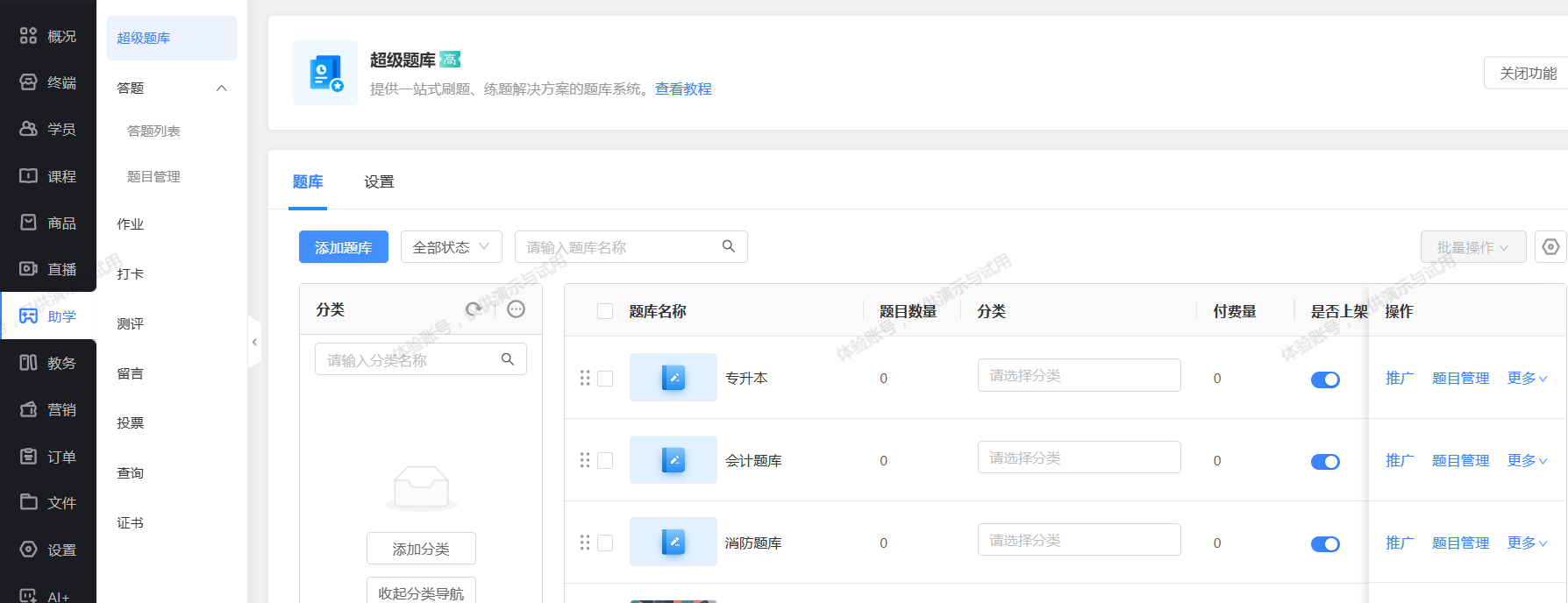Open the 设置 settings sidebar icon
This screenshot has width=1568, height=603.
click(x=29, y=550)
